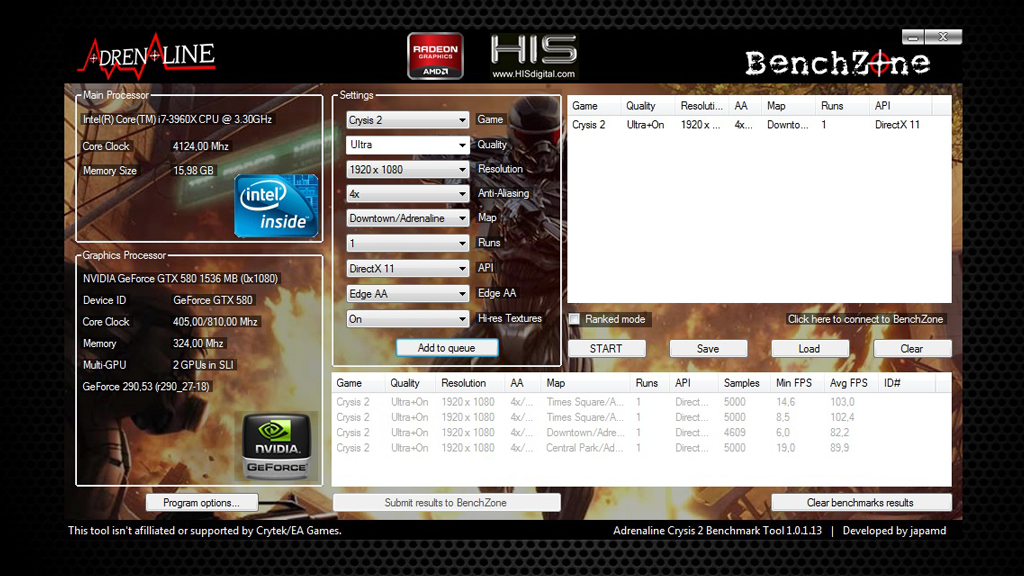Click Adrenaline Crysis 2 Benchmark Tool version text
This screenshot has width=1024, height=576.
click(x=717, y=531)
